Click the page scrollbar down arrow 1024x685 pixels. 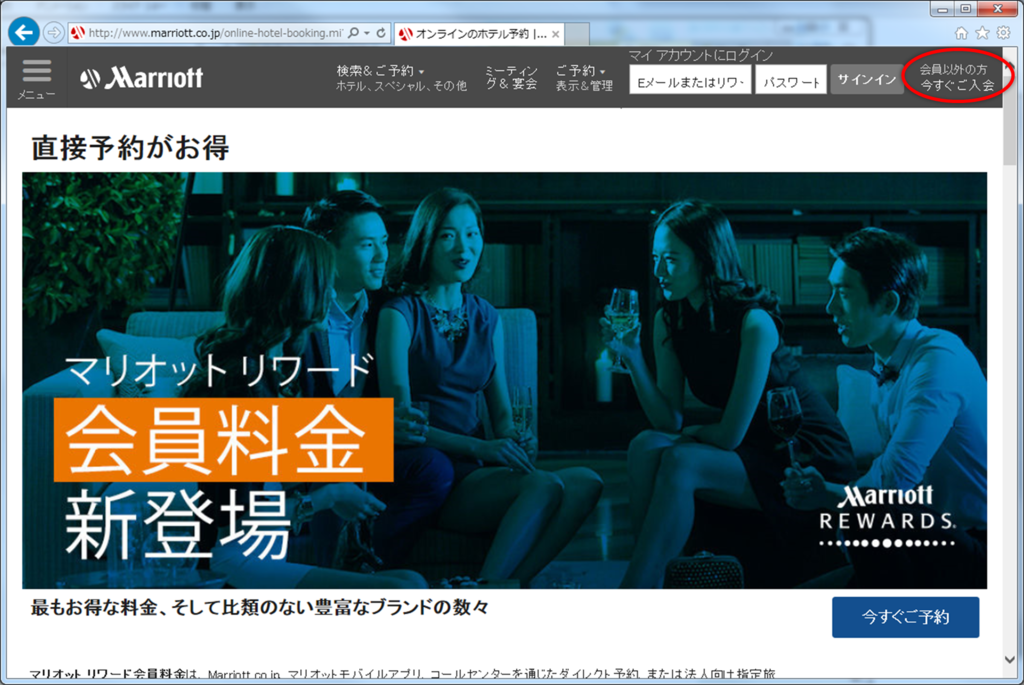pyautogui.click(x=1010, y=659)
